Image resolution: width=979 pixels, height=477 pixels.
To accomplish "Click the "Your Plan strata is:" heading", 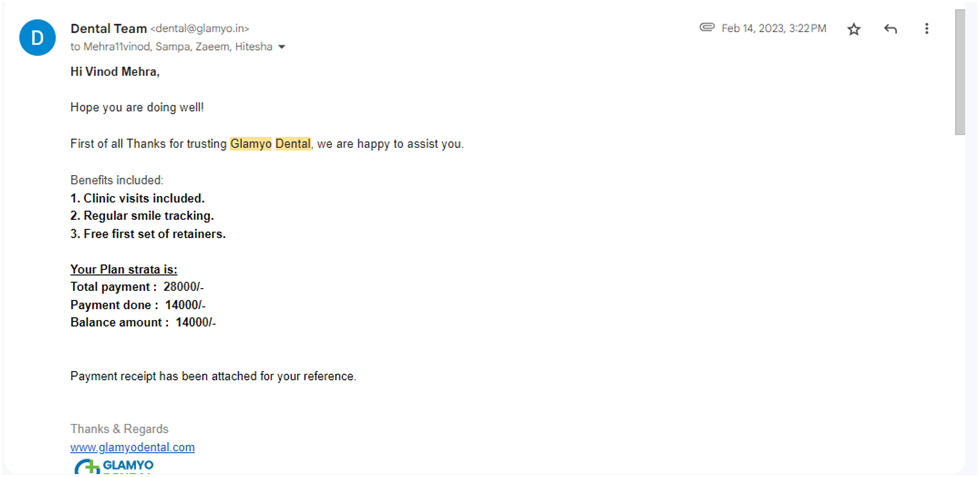I will click(x=124, y=270).
